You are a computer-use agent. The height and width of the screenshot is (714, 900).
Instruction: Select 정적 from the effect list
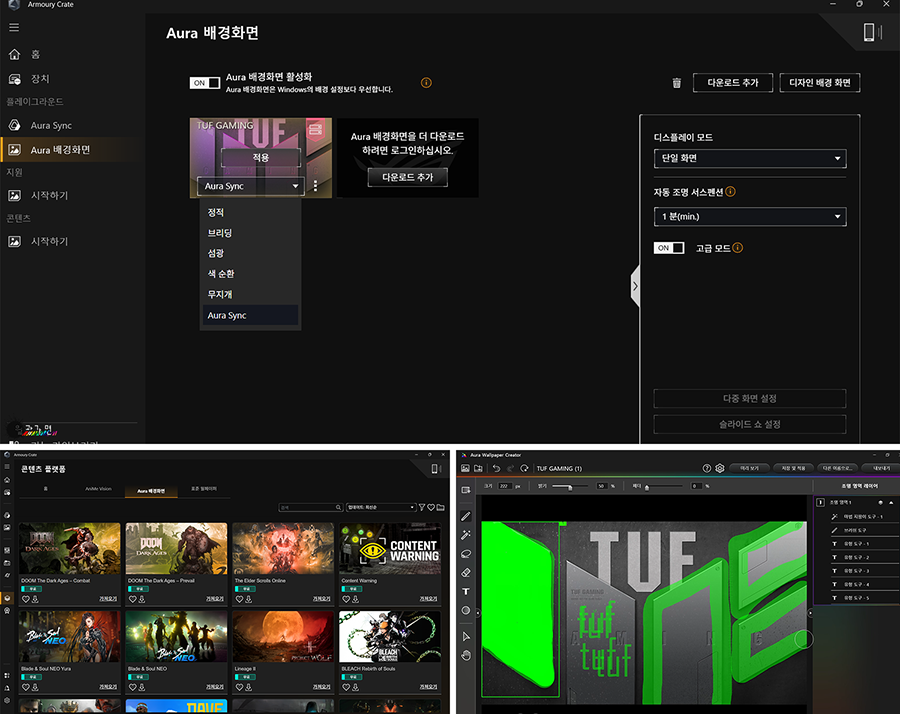pos(250,212)
